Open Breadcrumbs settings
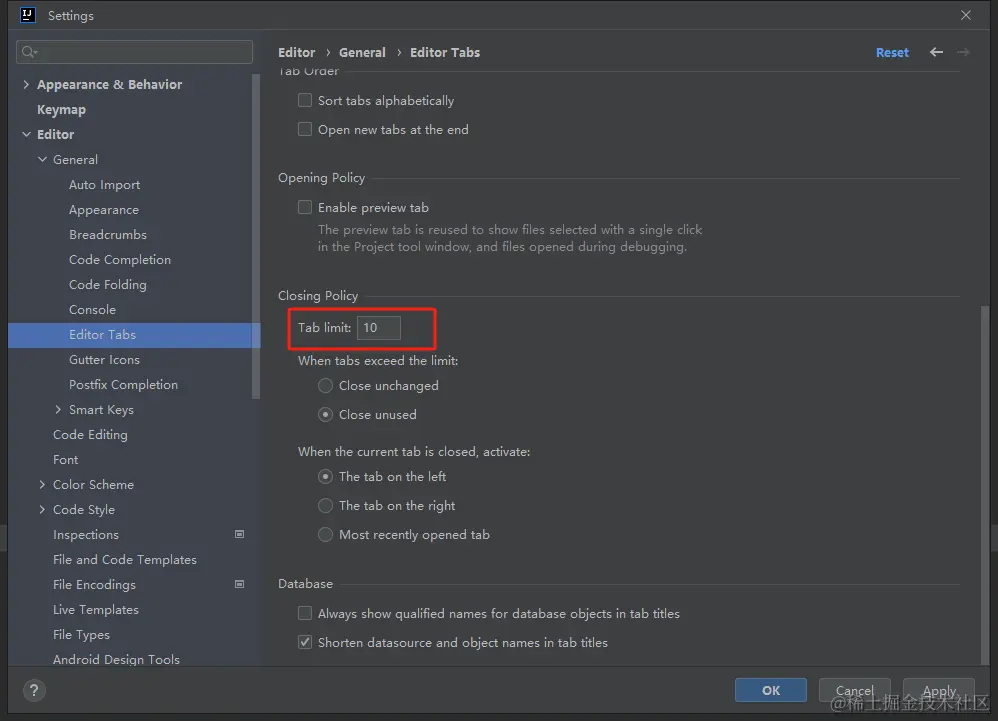The width and height of the screenshot is (998, 721). pos(108,234)
